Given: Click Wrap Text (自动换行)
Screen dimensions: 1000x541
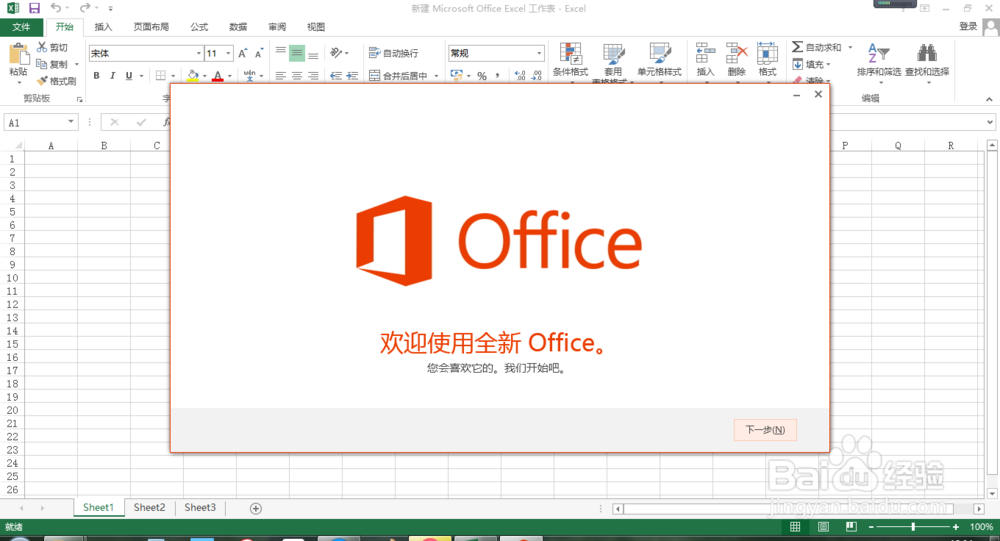Looking at the screenshot, I should pos(393,54).
